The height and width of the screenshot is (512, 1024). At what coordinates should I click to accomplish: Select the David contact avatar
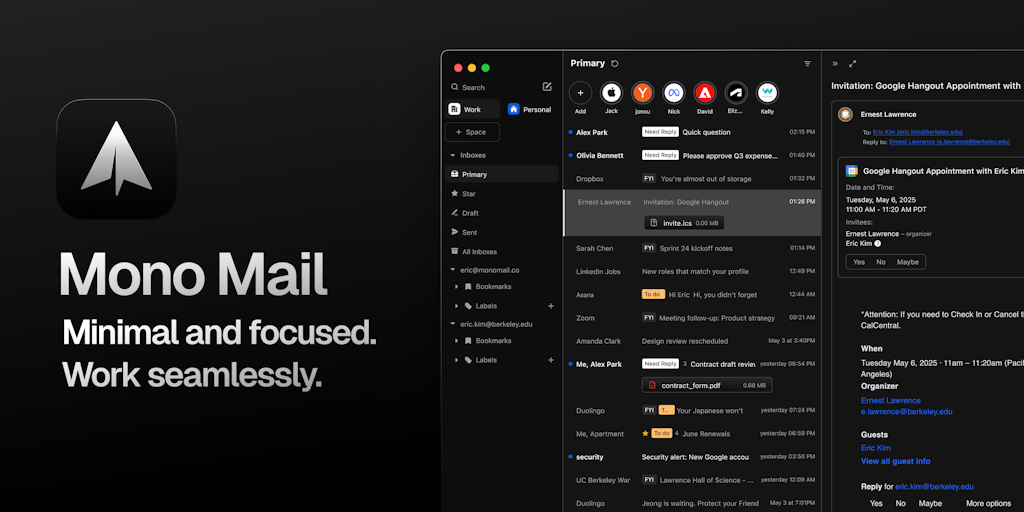[x=705, y=93]
